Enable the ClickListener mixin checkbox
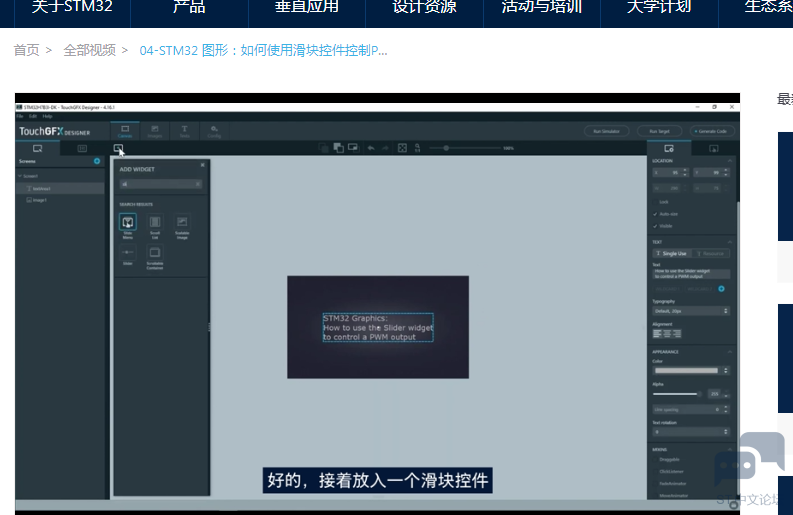 [655, 471]
